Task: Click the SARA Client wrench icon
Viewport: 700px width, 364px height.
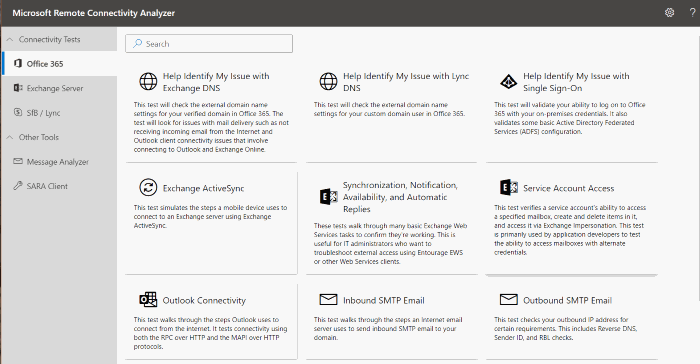Action: pyautogui.click(x=18, y=186)
